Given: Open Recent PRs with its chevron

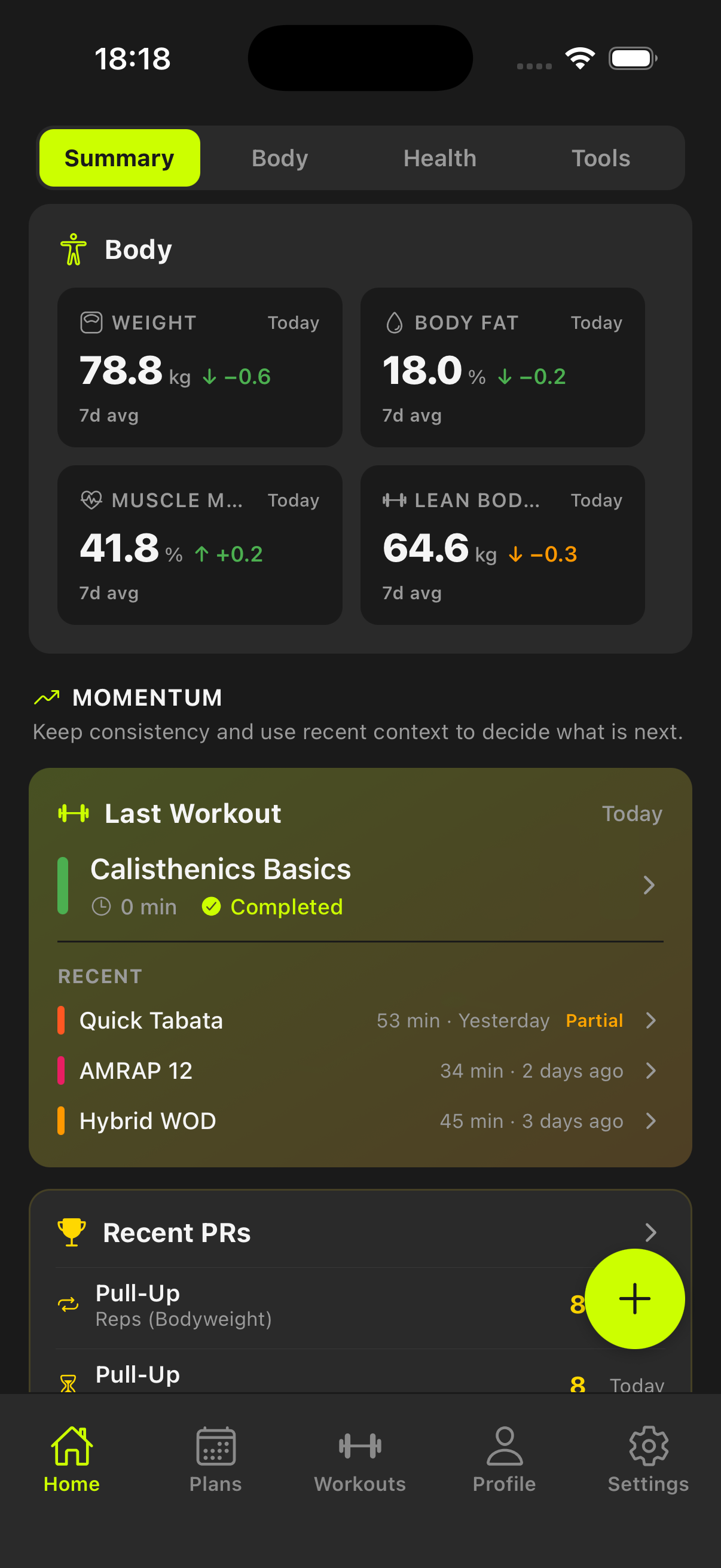Looking at the screenshot, I should 650,1233.
